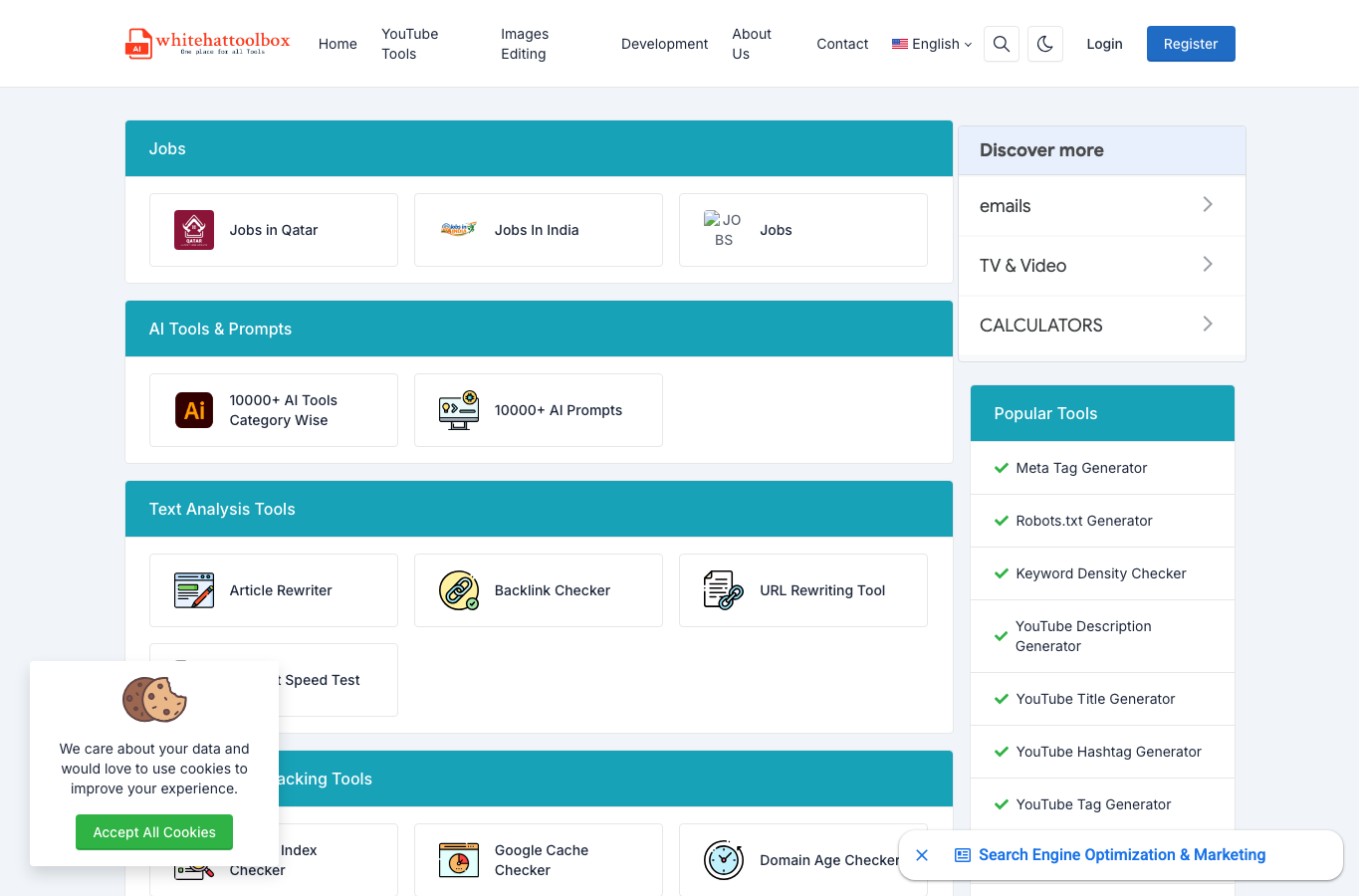The height and width of the screenshot is (896, 1359).
Task: Accept all cookies in the popup
Action: click(x=154, y=832)
